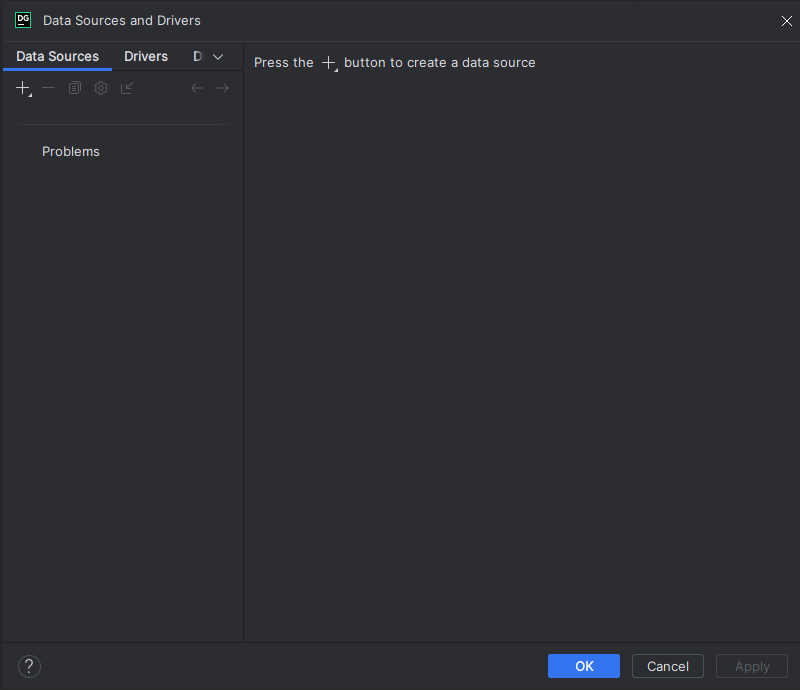Switch to the Drivers tab

(x=146, y=56)
